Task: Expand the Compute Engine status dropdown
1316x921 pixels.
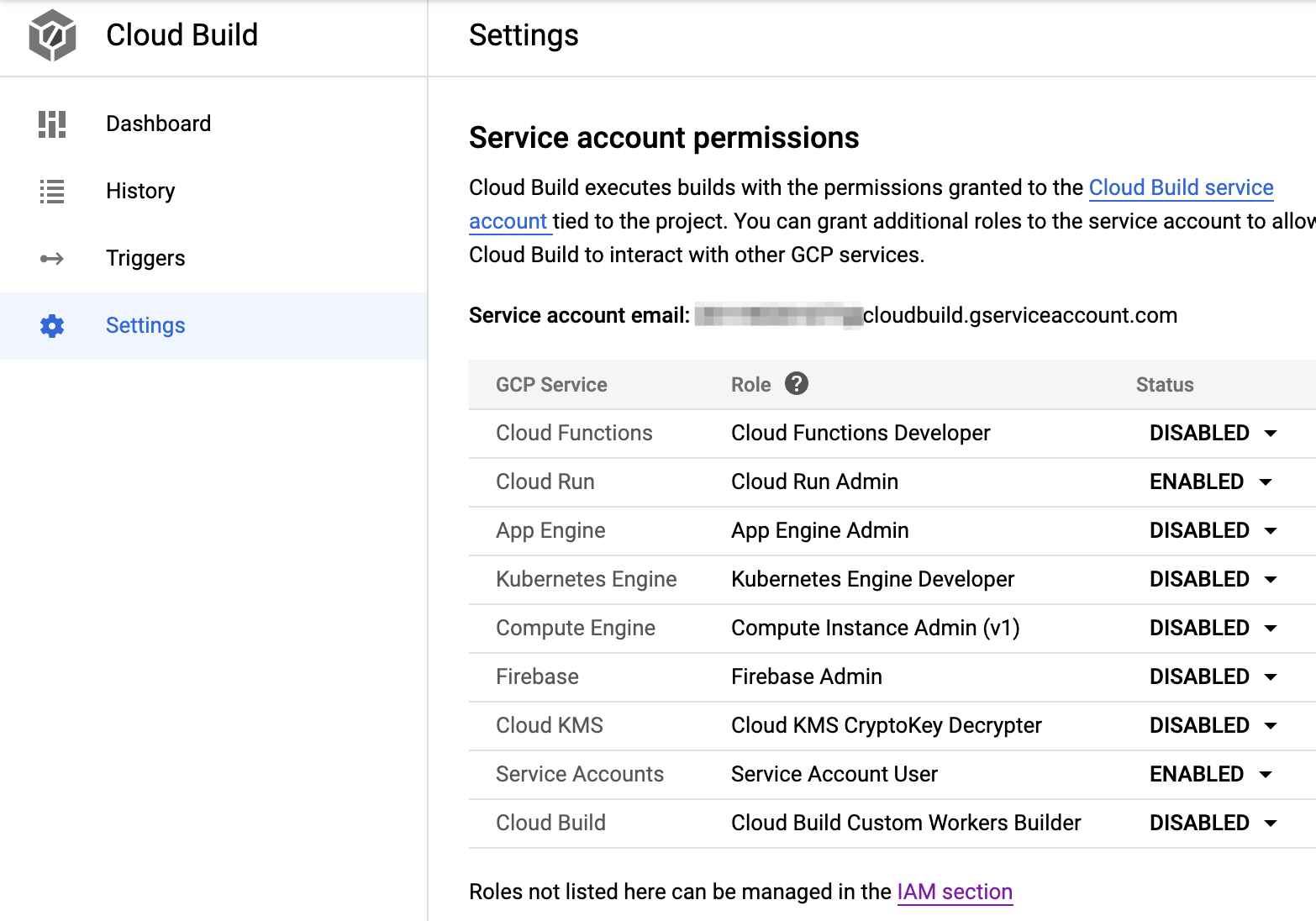Action: (x=1213, y=628)
